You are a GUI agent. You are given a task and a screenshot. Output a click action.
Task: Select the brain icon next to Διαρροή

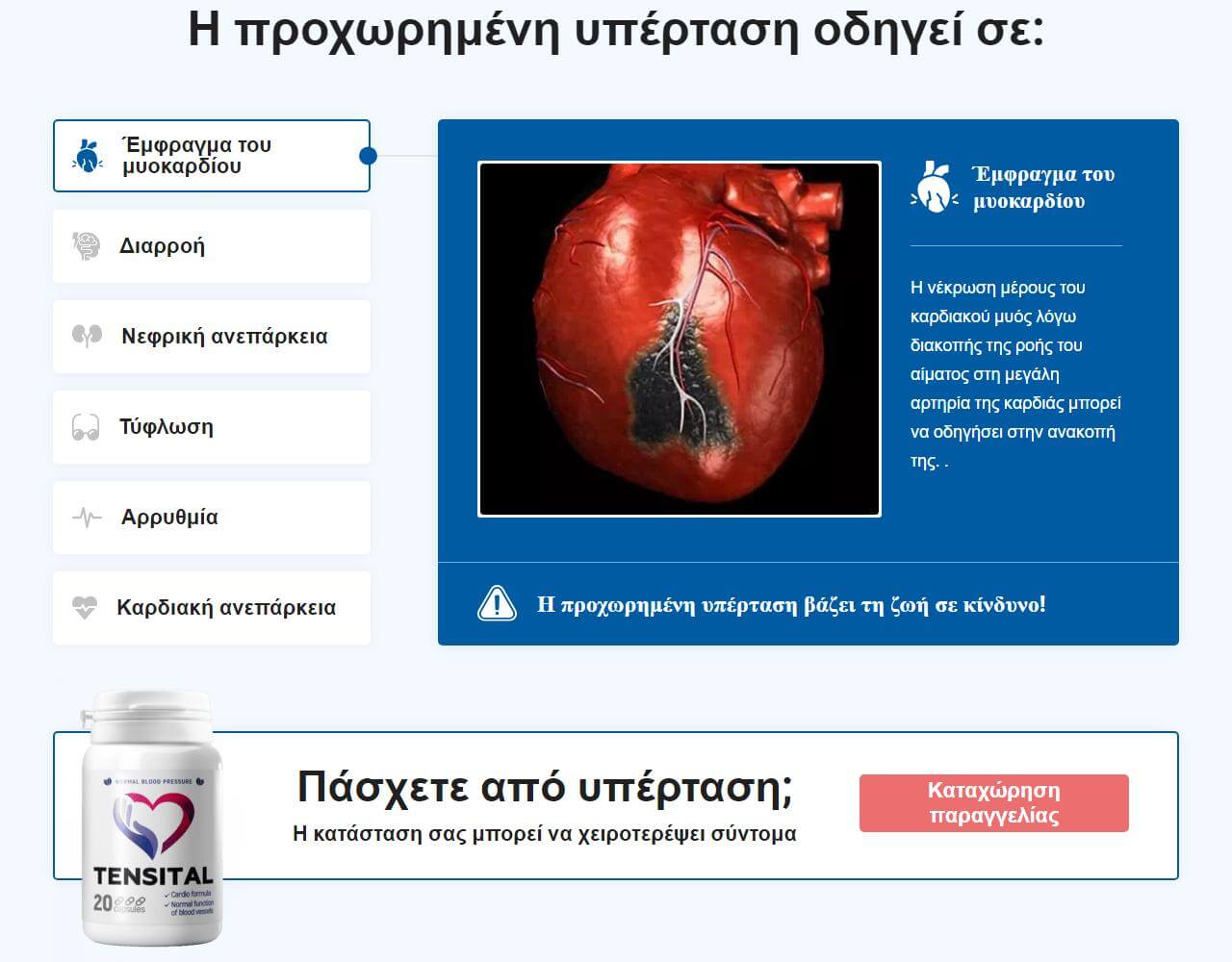point(88,245)
